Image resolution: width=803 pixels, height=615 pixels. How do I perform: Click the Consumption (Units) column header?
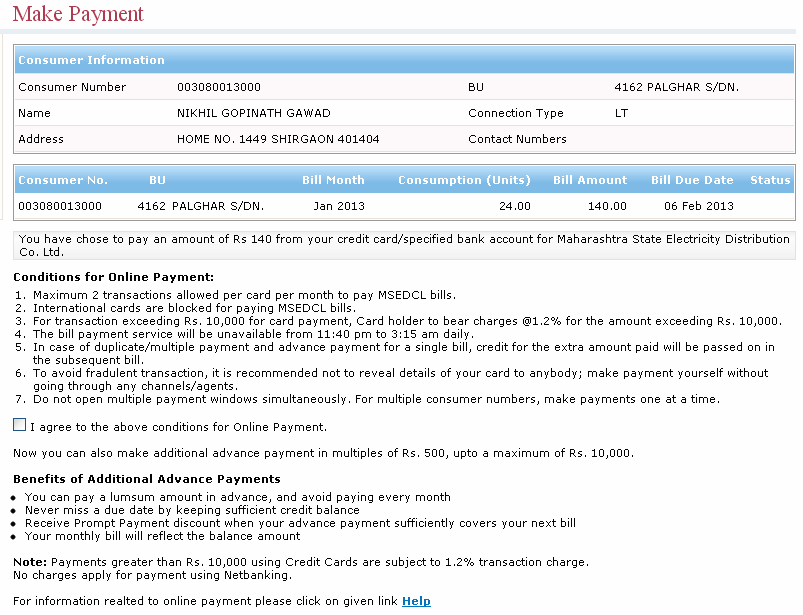click(464, 180)
